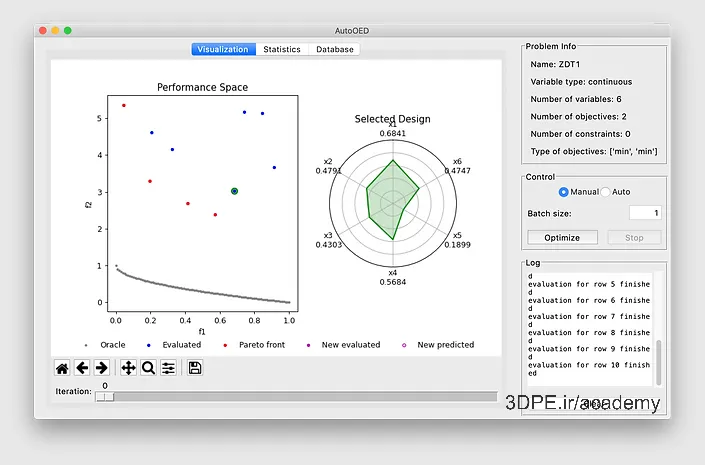Screen dimensions: 705x465
Task: Go forward to next plot view
Action: 102,368
